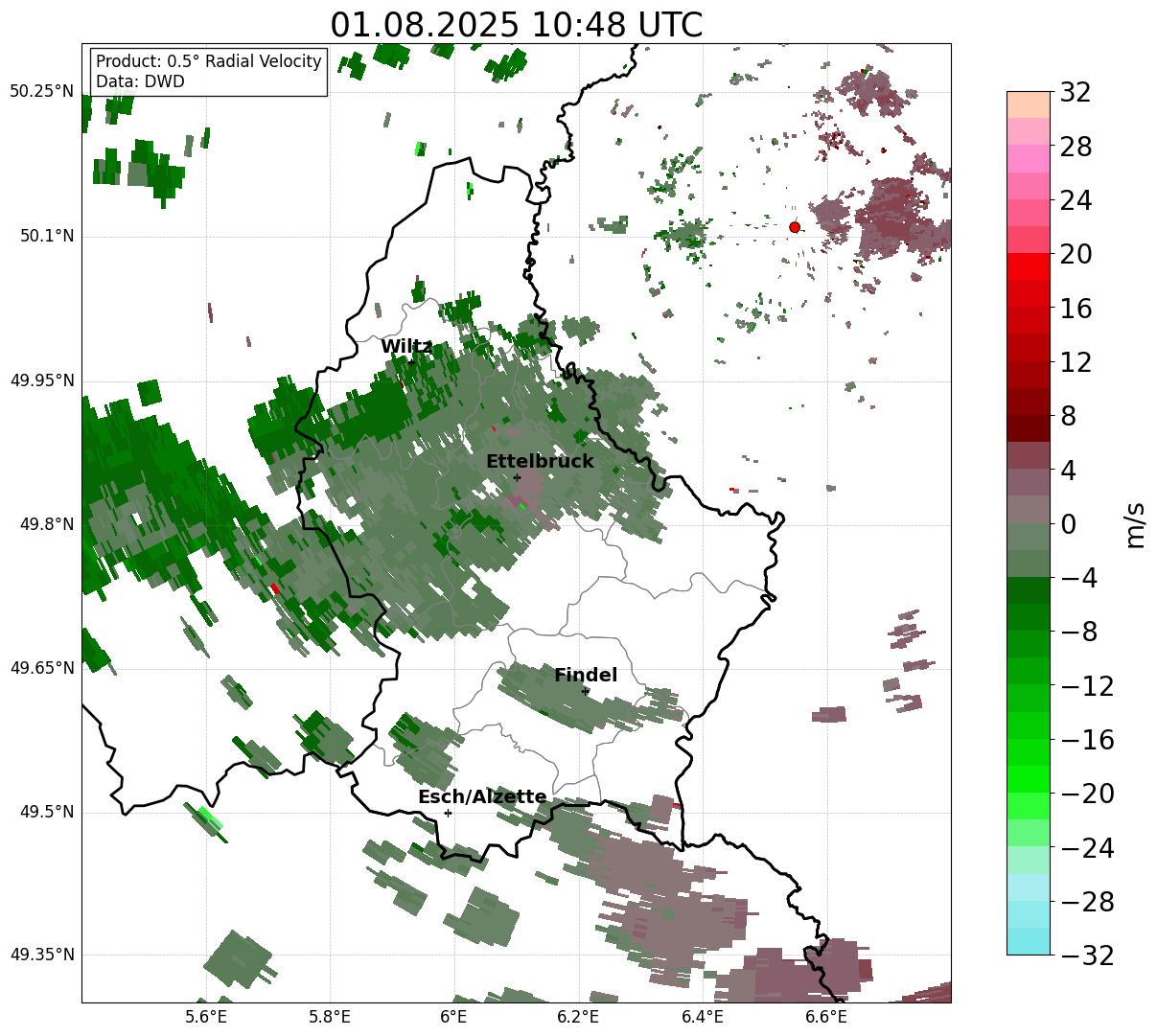Click the colorbar tick label 32
The image size is (1157, 1036).
(x=1075, y=93)
